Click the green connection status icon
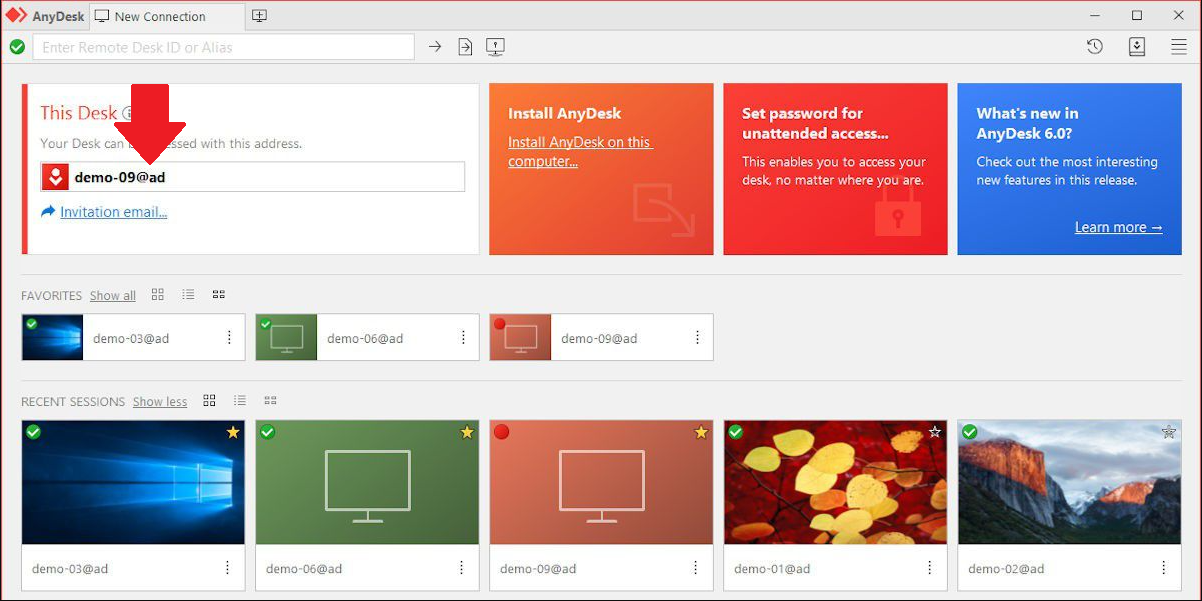 point(17,47)
